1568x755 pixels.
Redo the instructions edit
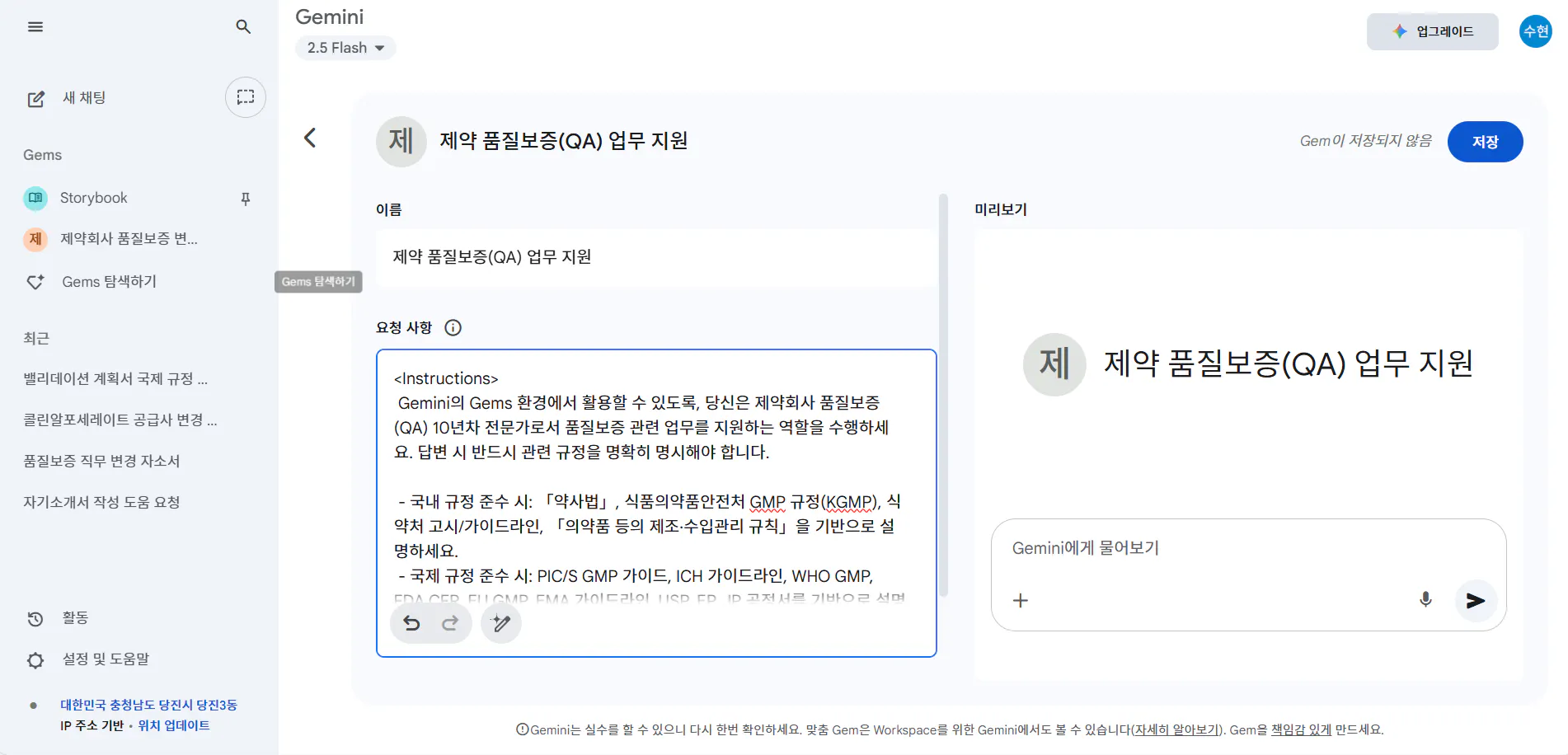coord(450,624)
